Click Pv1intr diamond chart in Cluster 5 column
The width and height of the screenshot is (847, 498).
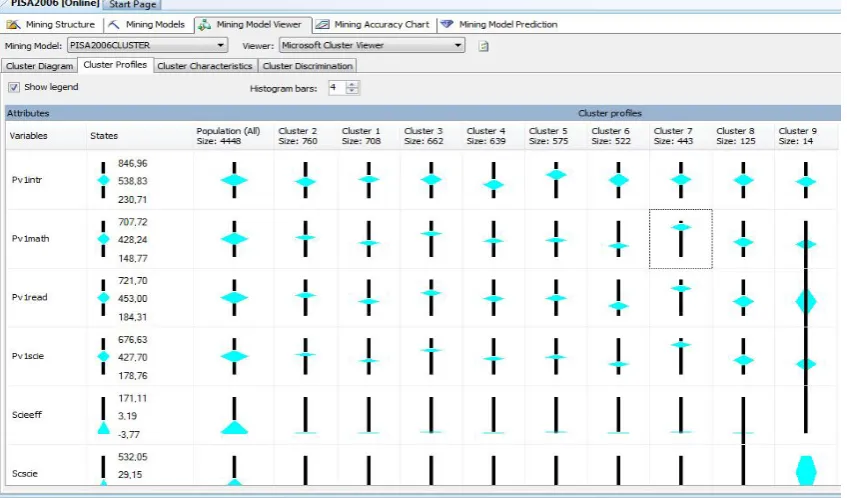coord(556,179)
